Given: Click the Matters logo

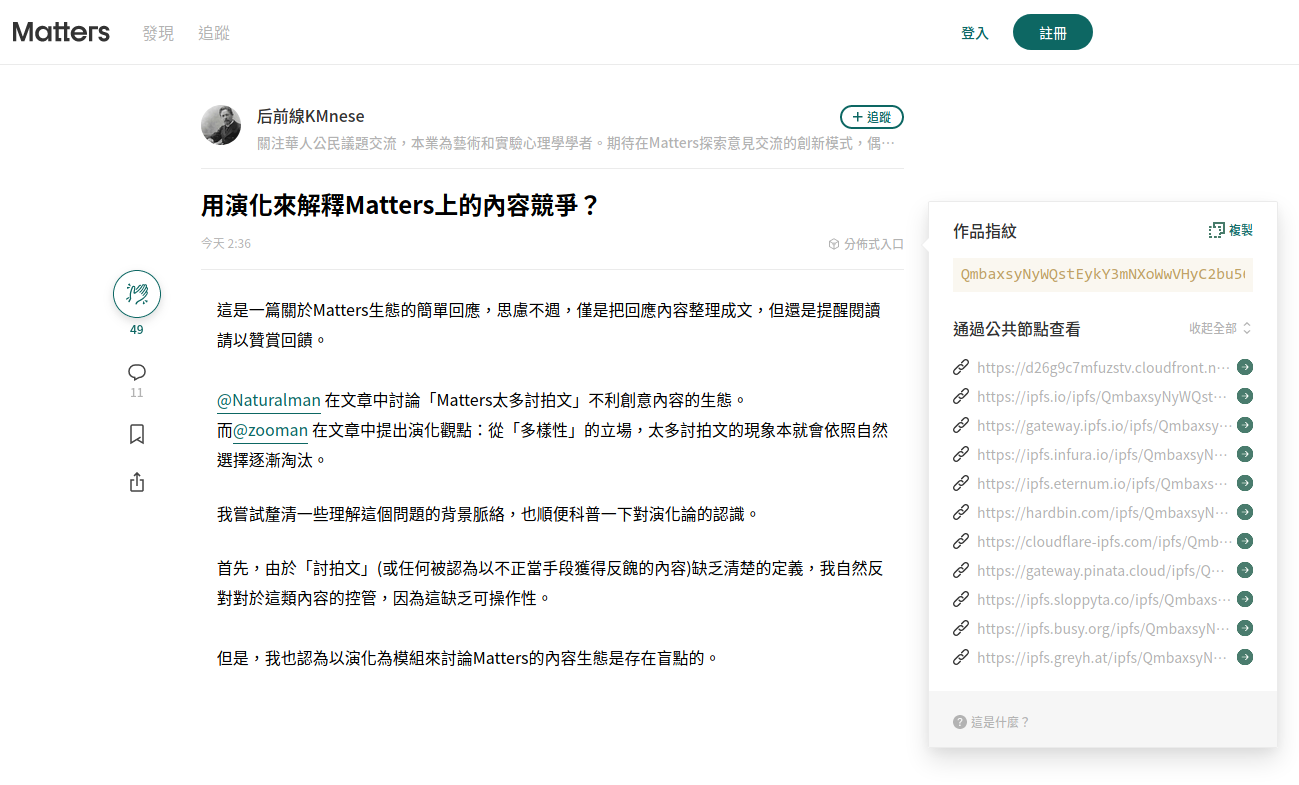Looking at the screenshot, I should coord(61,32).
